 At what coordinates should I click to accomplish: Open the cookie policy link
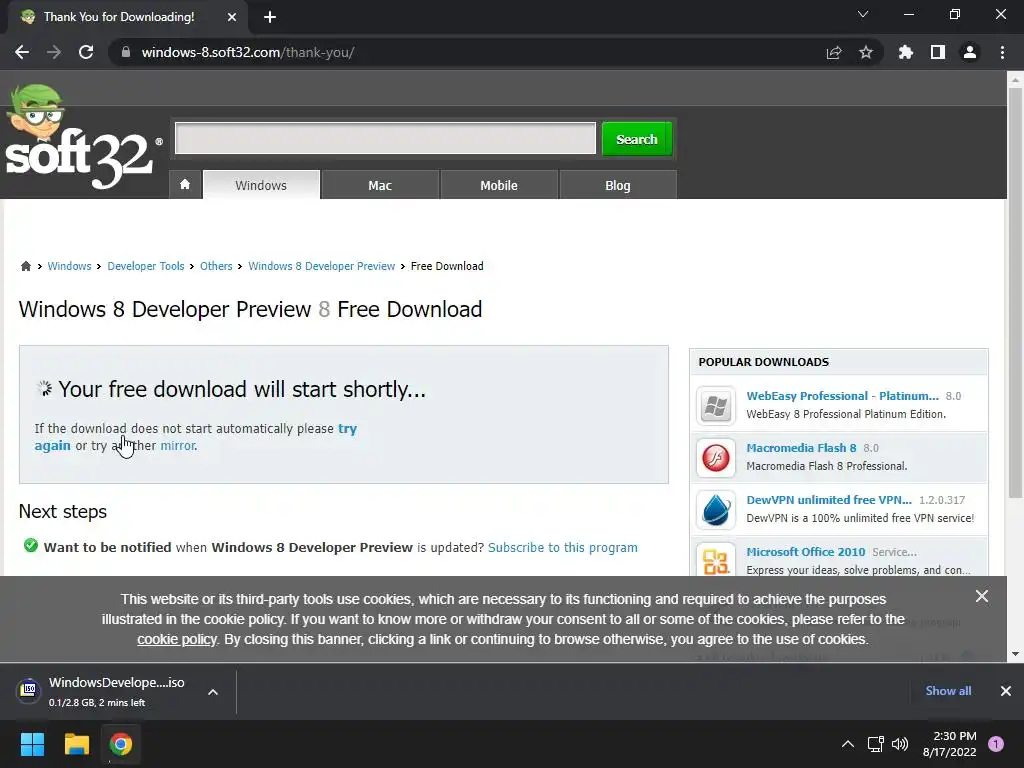(x=176, y=639)
